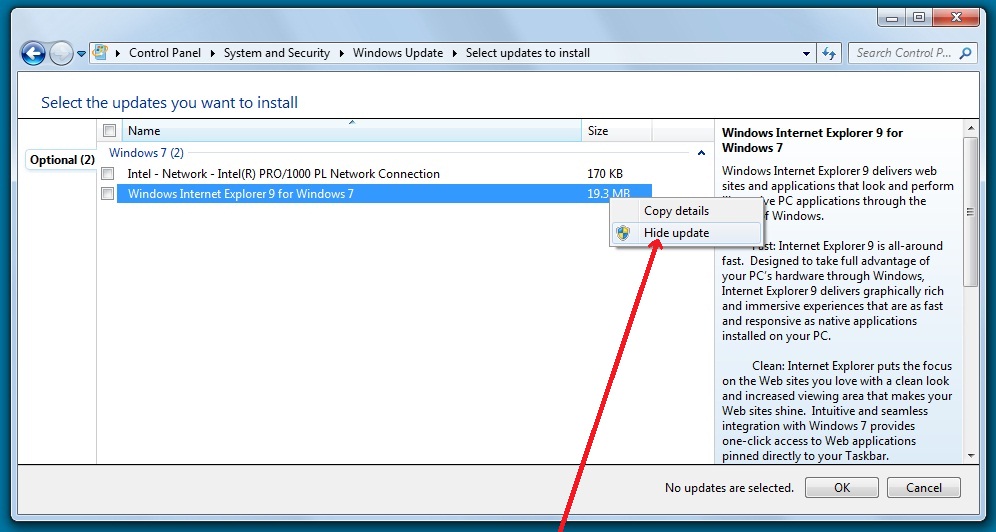Select the Intel PRO/1000 PL Network Connection row

point(384,173)
